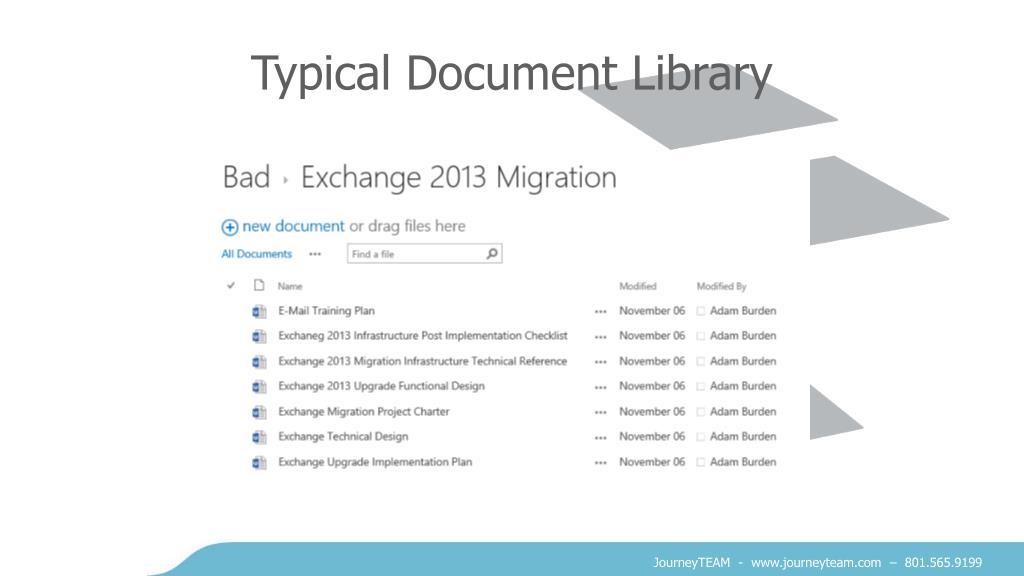The image size is (1024, 576).
Task: Sort by the Modified By column header
Action: click(721, 286)
